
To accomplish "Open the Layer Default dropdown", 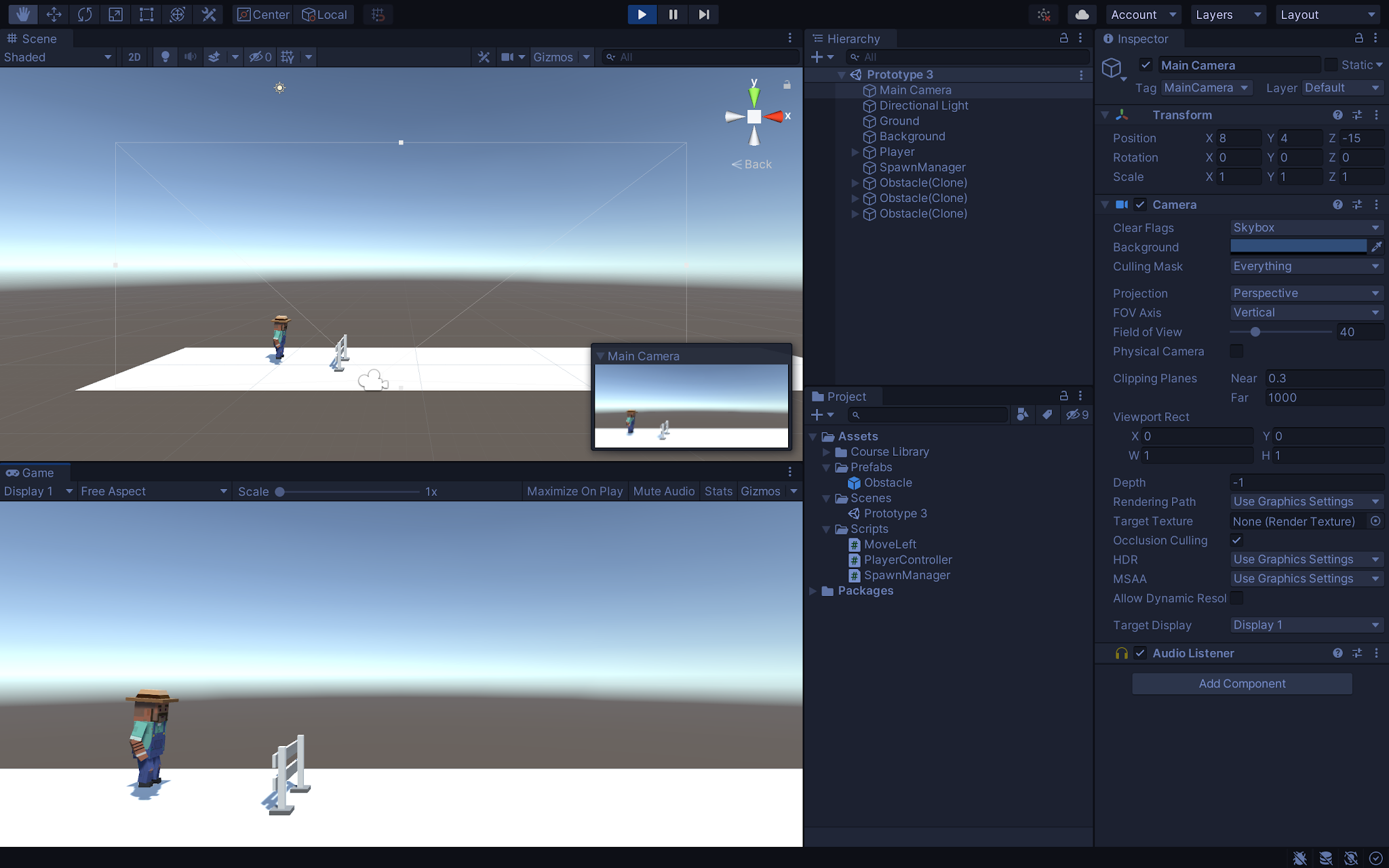I will tap(1342, 87).
